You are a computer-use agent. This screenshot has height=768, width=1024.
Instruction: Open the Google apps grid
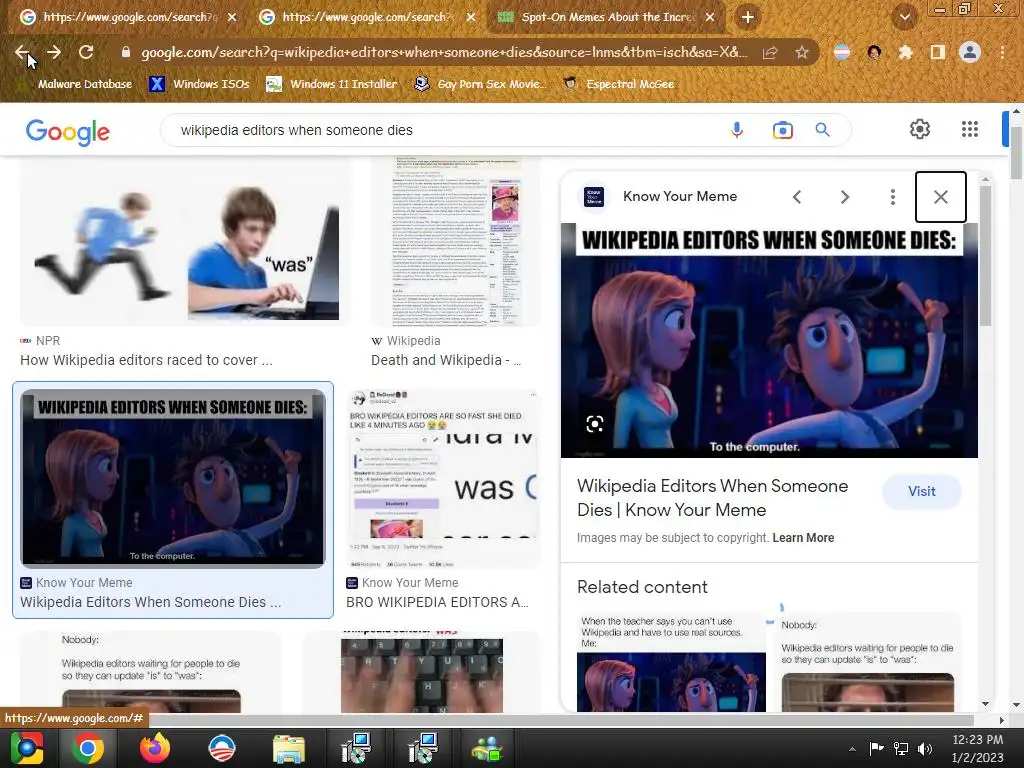pyautogui.click(x=970, y=129)
